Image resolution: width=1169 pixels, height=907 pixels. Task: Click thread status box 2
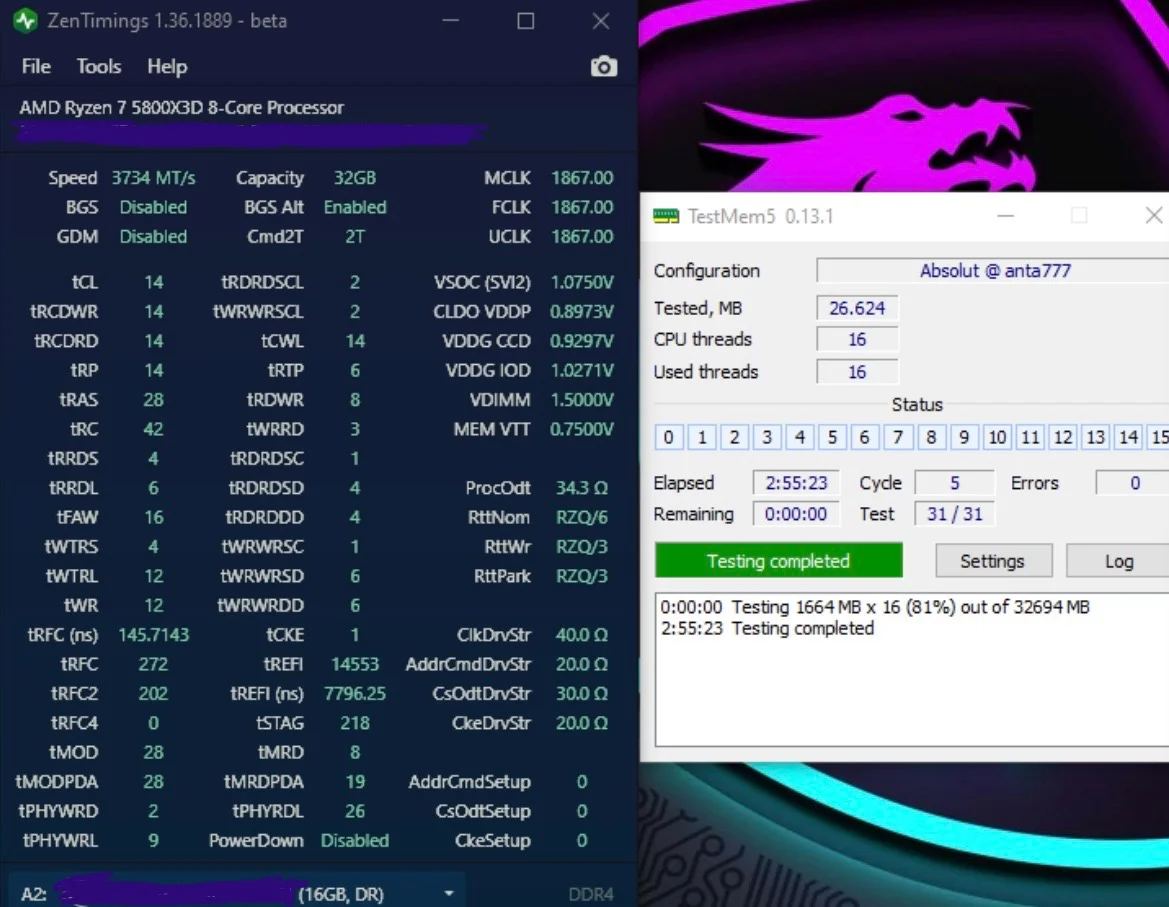coord(734,437)
